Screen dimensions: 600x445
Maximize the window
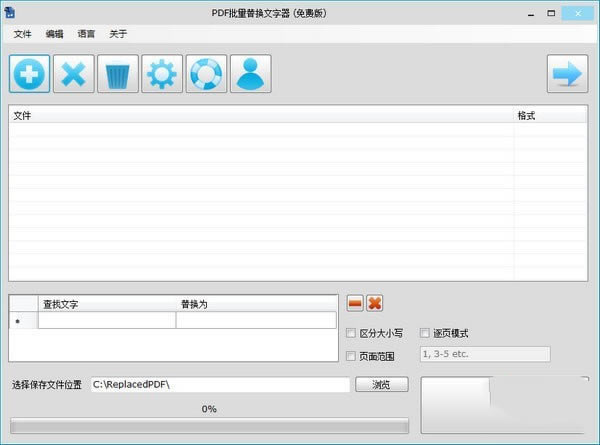point(551,14)
